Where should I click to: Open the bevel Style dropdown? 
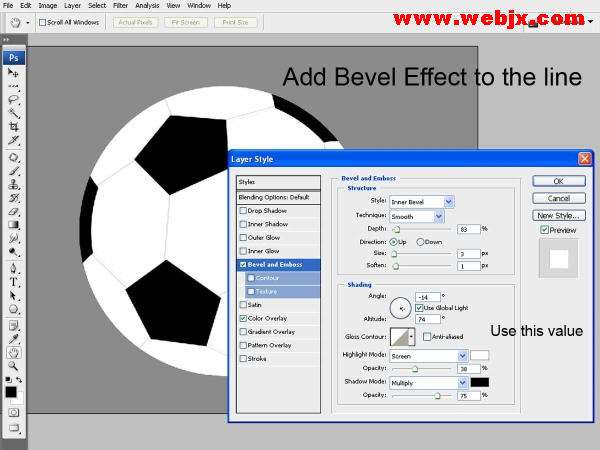421,202
